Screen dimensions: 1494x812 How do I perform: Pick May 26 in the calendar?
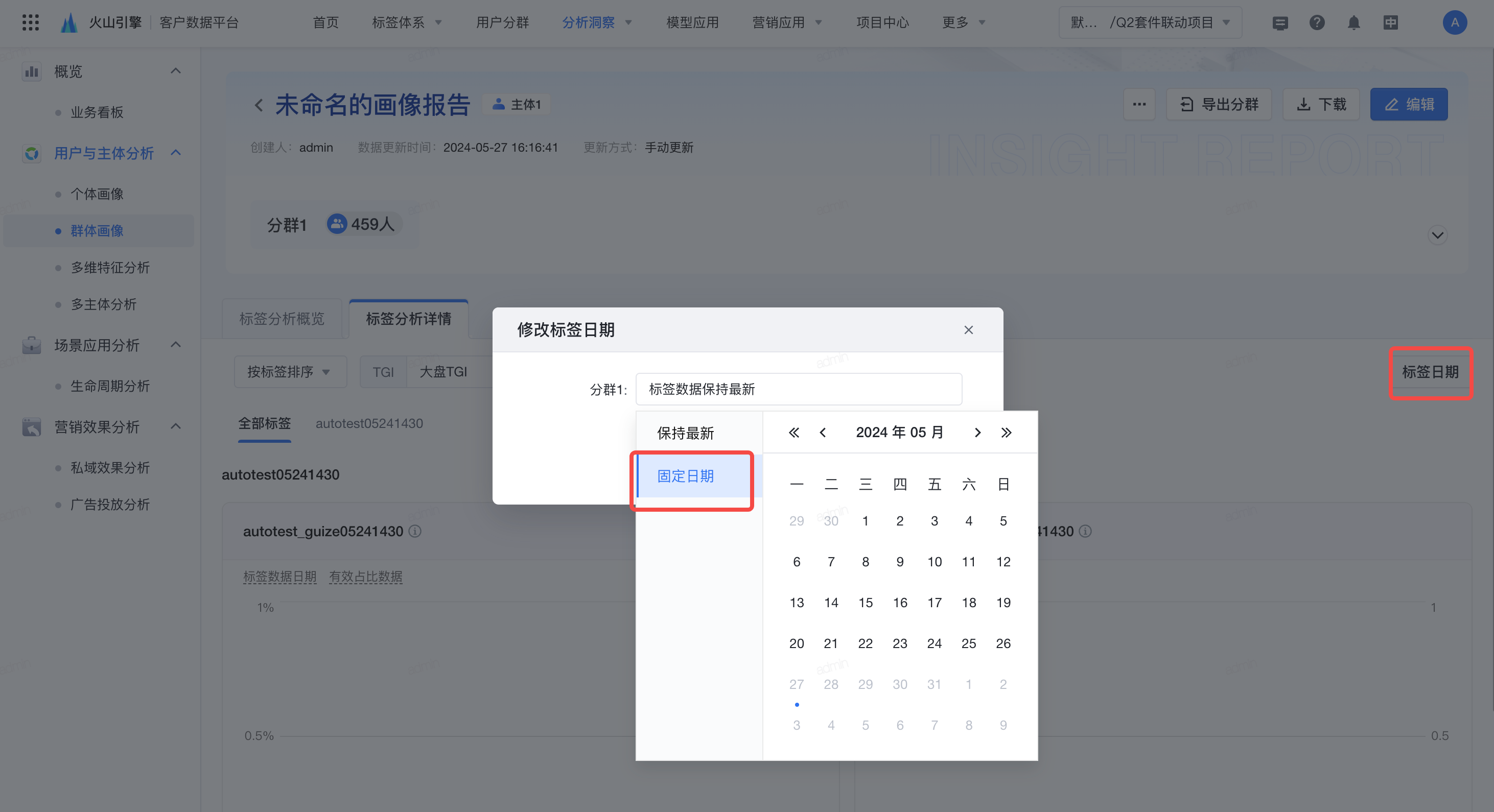click(1003, 643)
